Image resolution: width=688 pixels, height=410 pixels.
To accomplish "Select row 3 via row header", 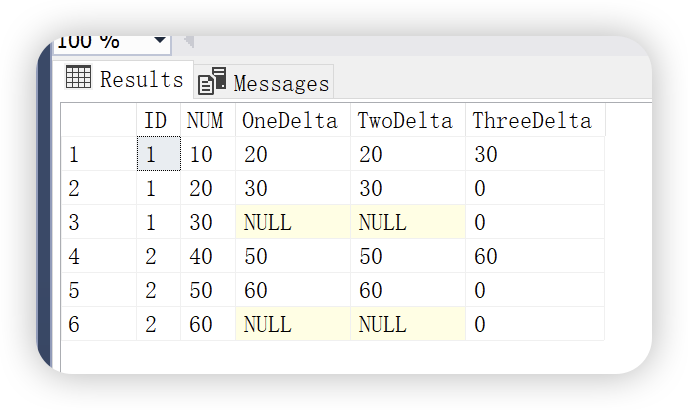I will (98, 222).
